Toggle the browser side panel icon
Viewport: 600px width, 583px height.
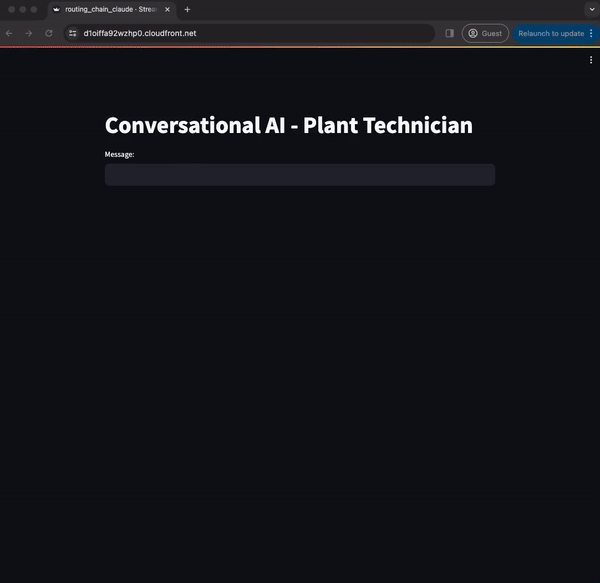450,34
